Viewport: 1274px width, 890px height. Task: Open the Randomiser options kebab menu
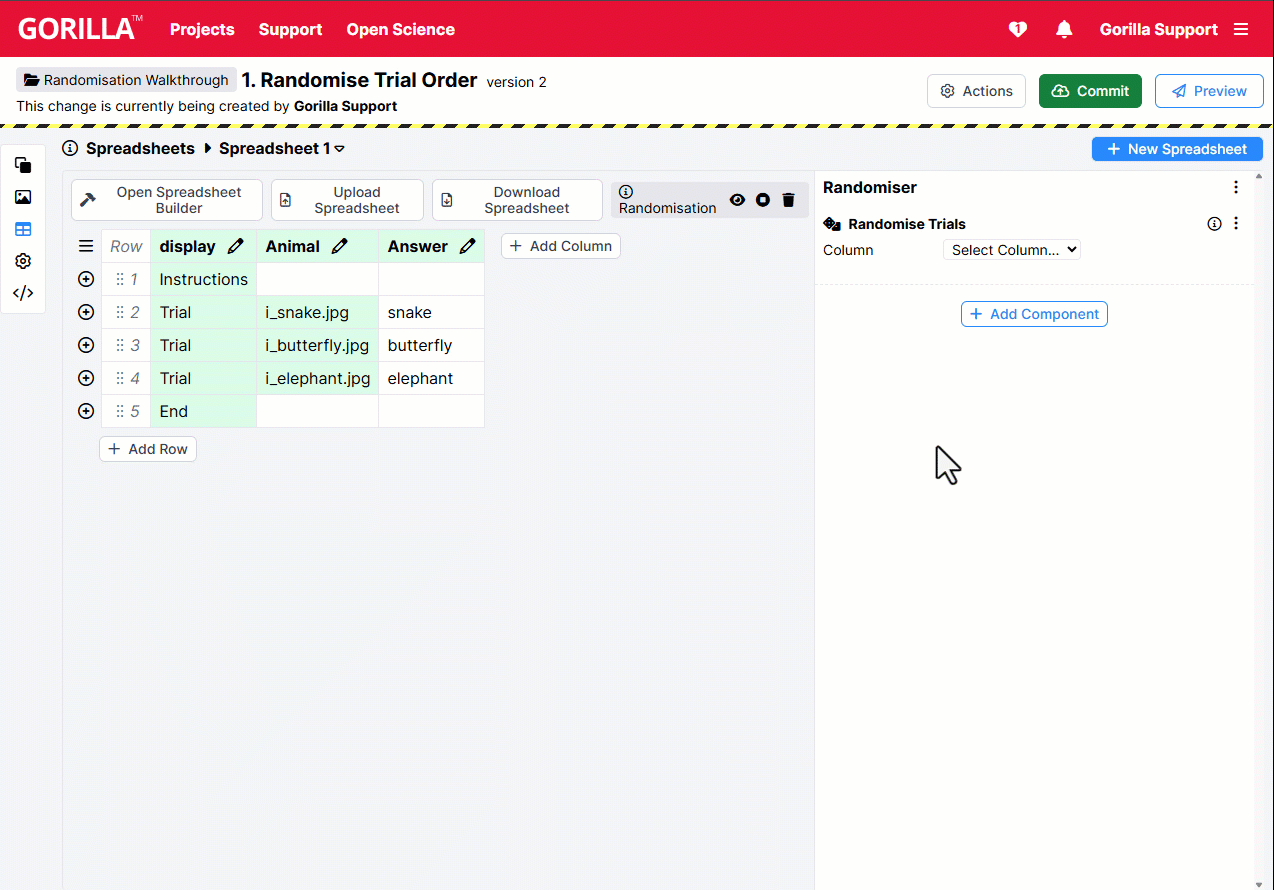(1236, 187)
